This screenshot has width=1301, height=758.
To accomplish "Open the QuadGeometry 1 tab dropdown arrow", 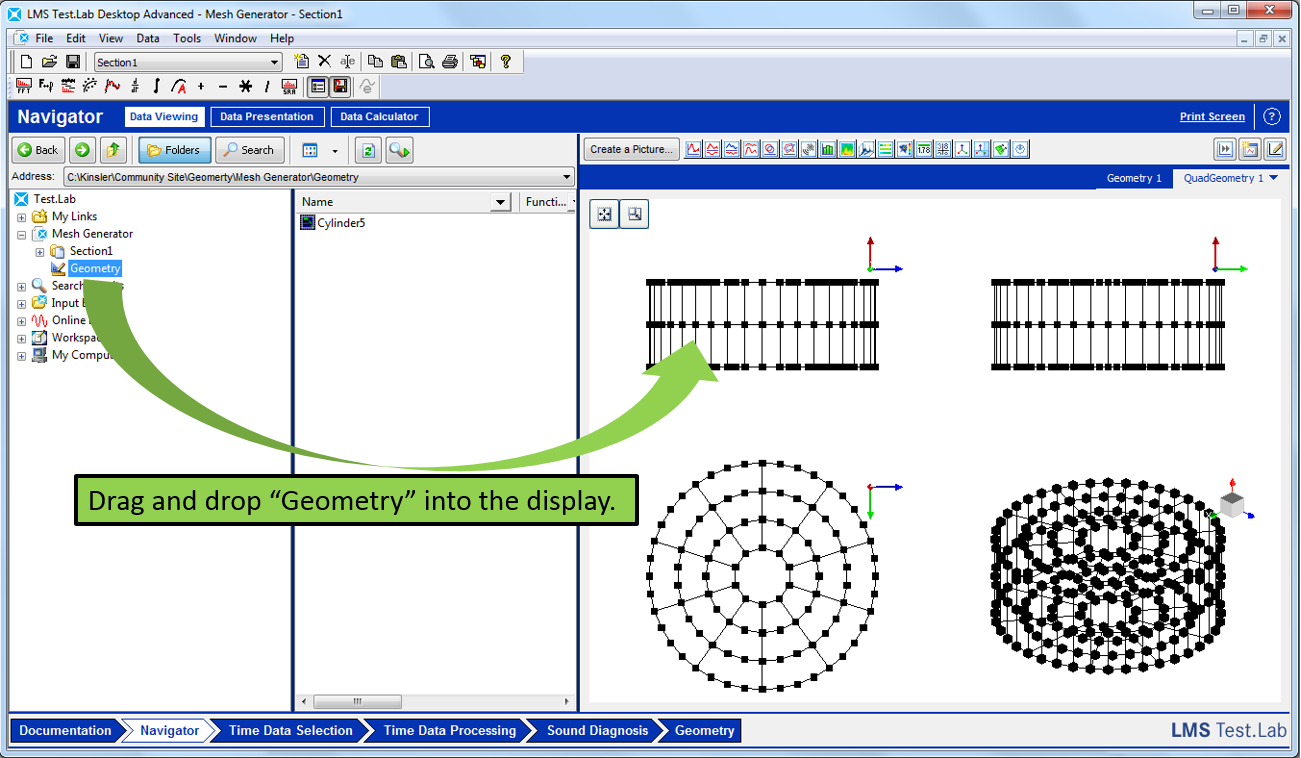I will click(x=1273, y=178).
